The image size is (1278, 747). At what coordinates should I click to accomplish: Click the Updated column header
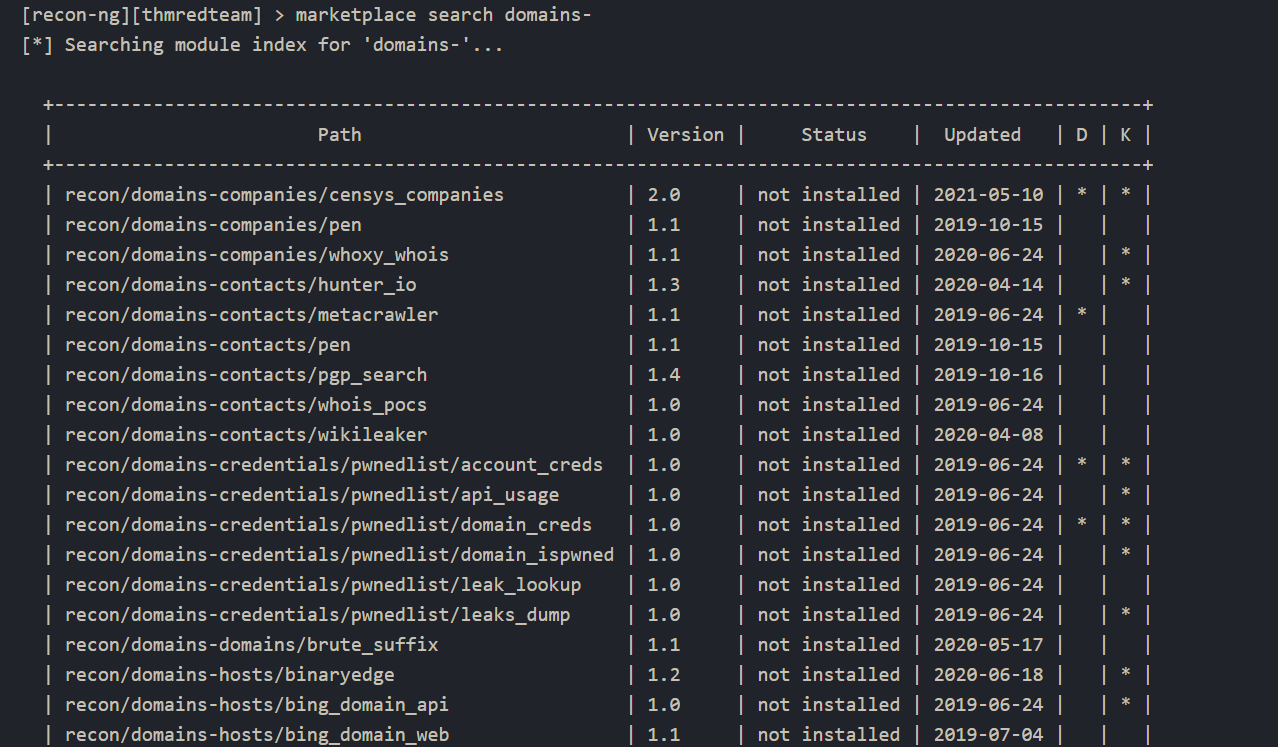[x=982, y=135]
